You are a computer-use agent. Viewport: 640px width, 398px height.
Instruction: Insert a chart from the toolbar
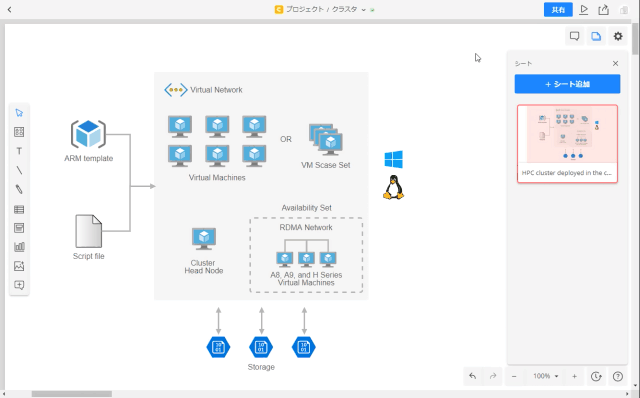pos(19,247)
